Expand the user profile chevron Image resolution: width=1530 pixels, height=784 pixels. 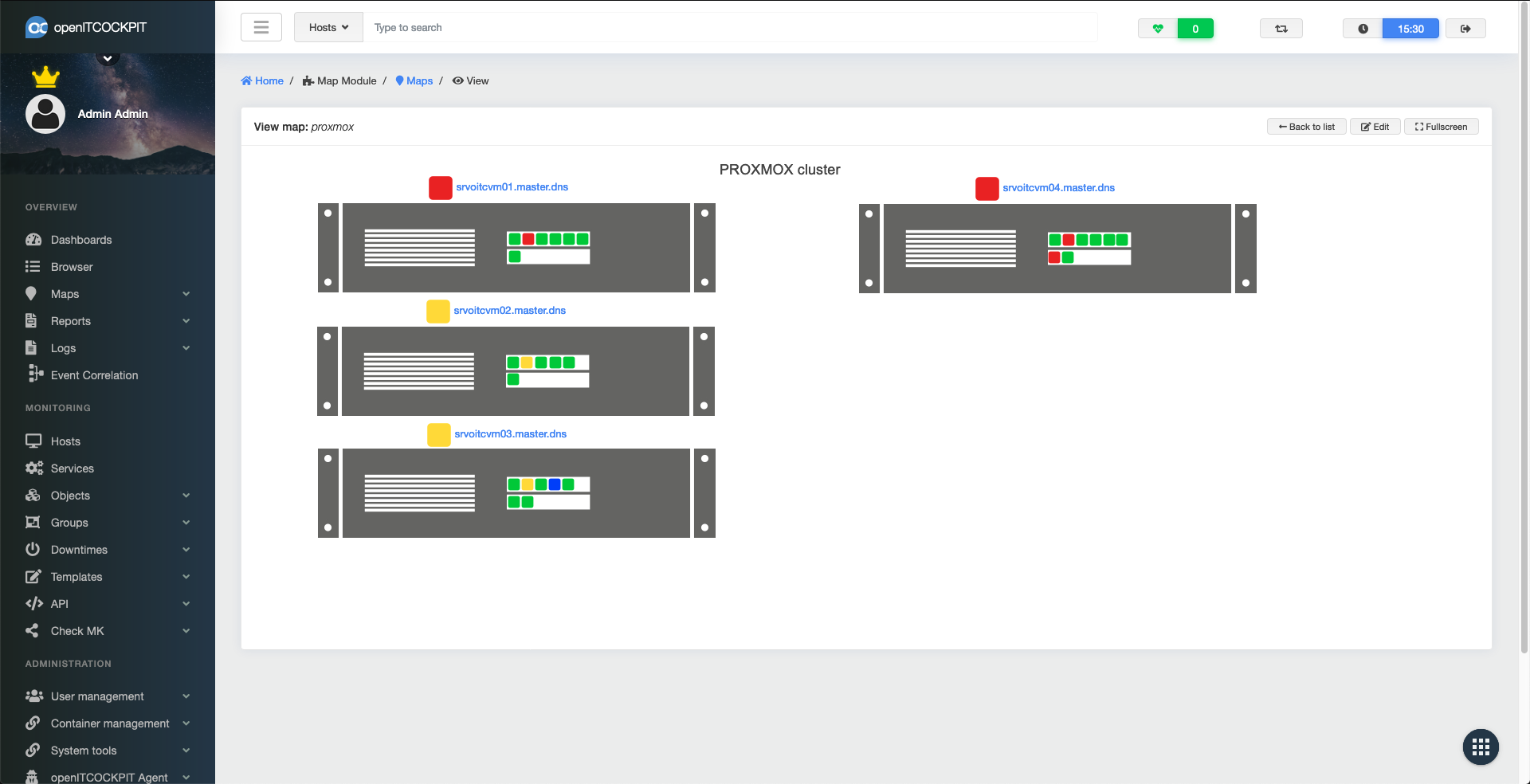pyautogui.click(x=108, y=57)
